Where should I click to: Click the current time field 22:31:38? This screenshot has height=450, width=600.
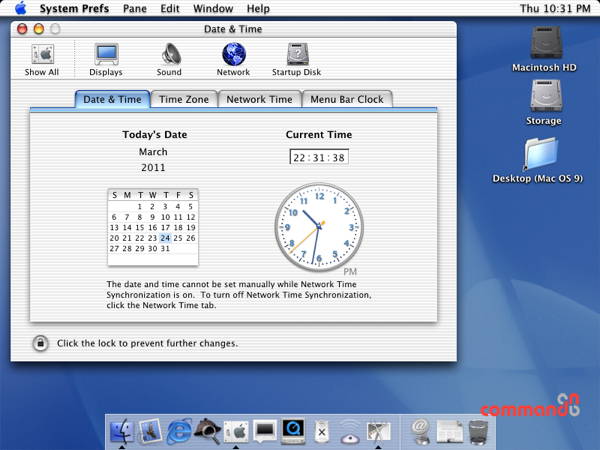(x=319, y=157)
